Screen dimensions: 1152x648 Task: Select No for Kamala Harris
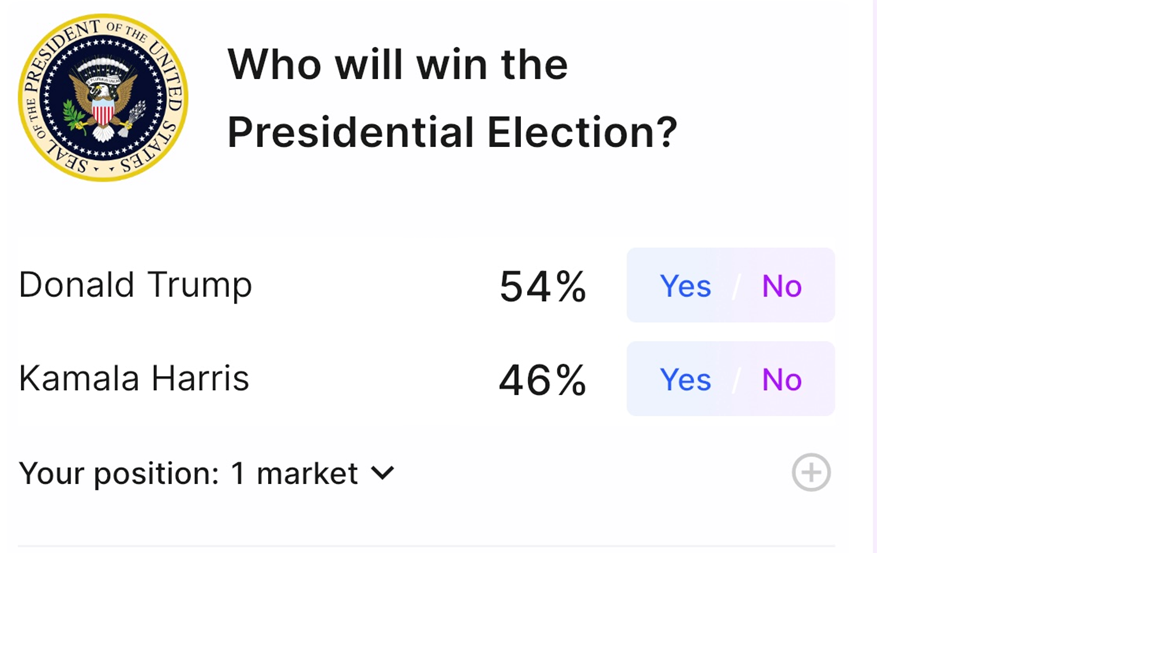tap(781, 380)
